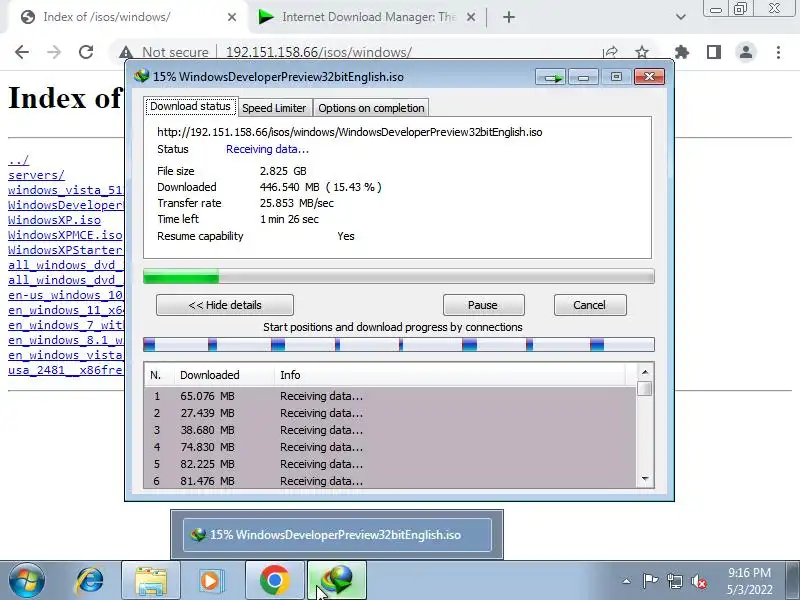Screen dimensions: 800x600
Task: Cancel the ISO download
Action: pyautogui.click(x=590, y=305)
